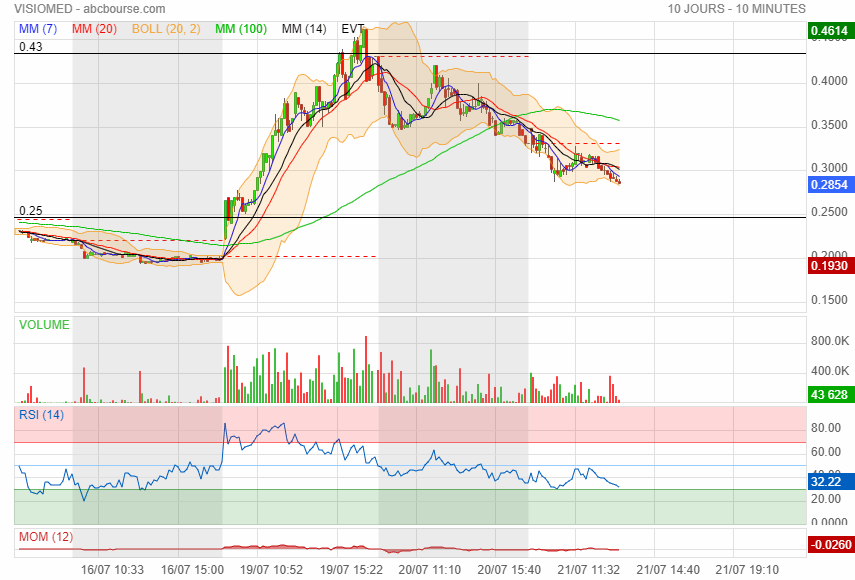Viewport: 855px width, 580px height.
Task: Click the 0.1500 price axis label
Action: tap(829, 300)
